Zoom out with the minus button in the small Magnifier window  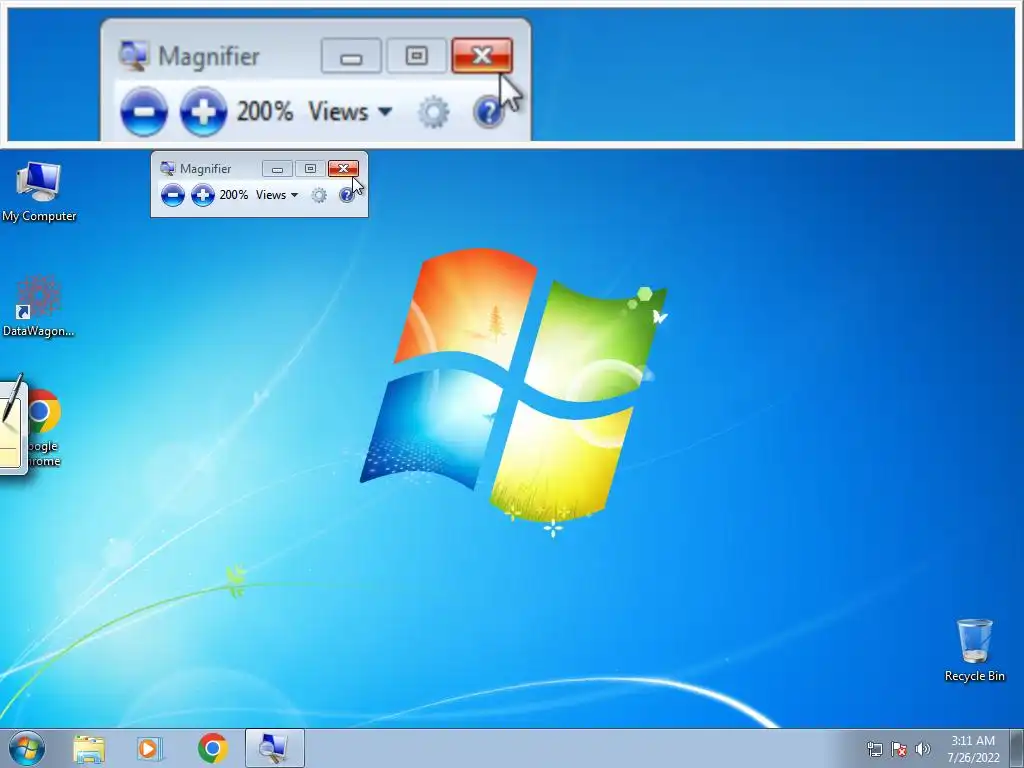pyautogui.click(x=172, y=195)
